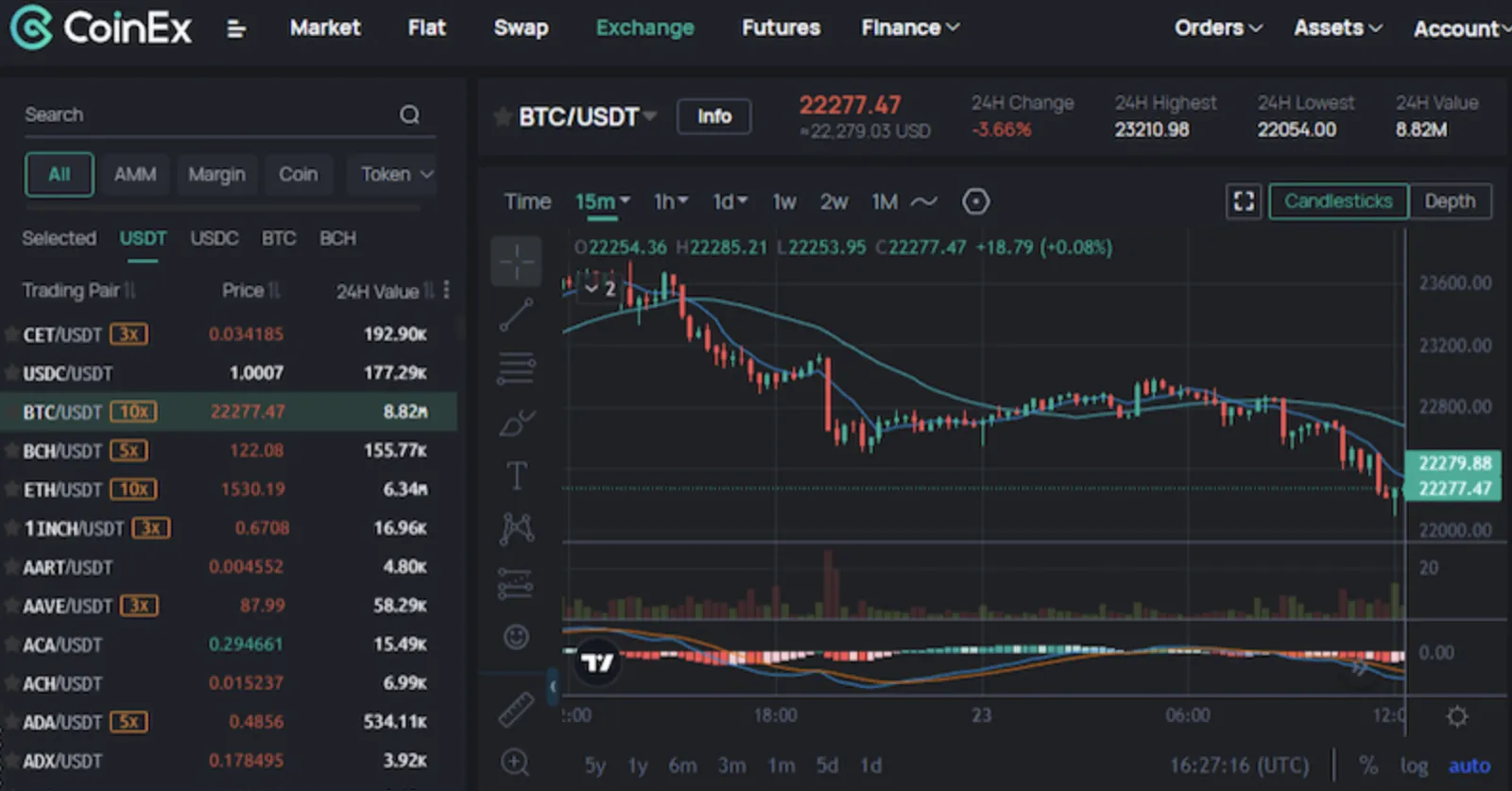Open the BTC/USDT pair selector
1512x791 pixels.
click(587, 117)
